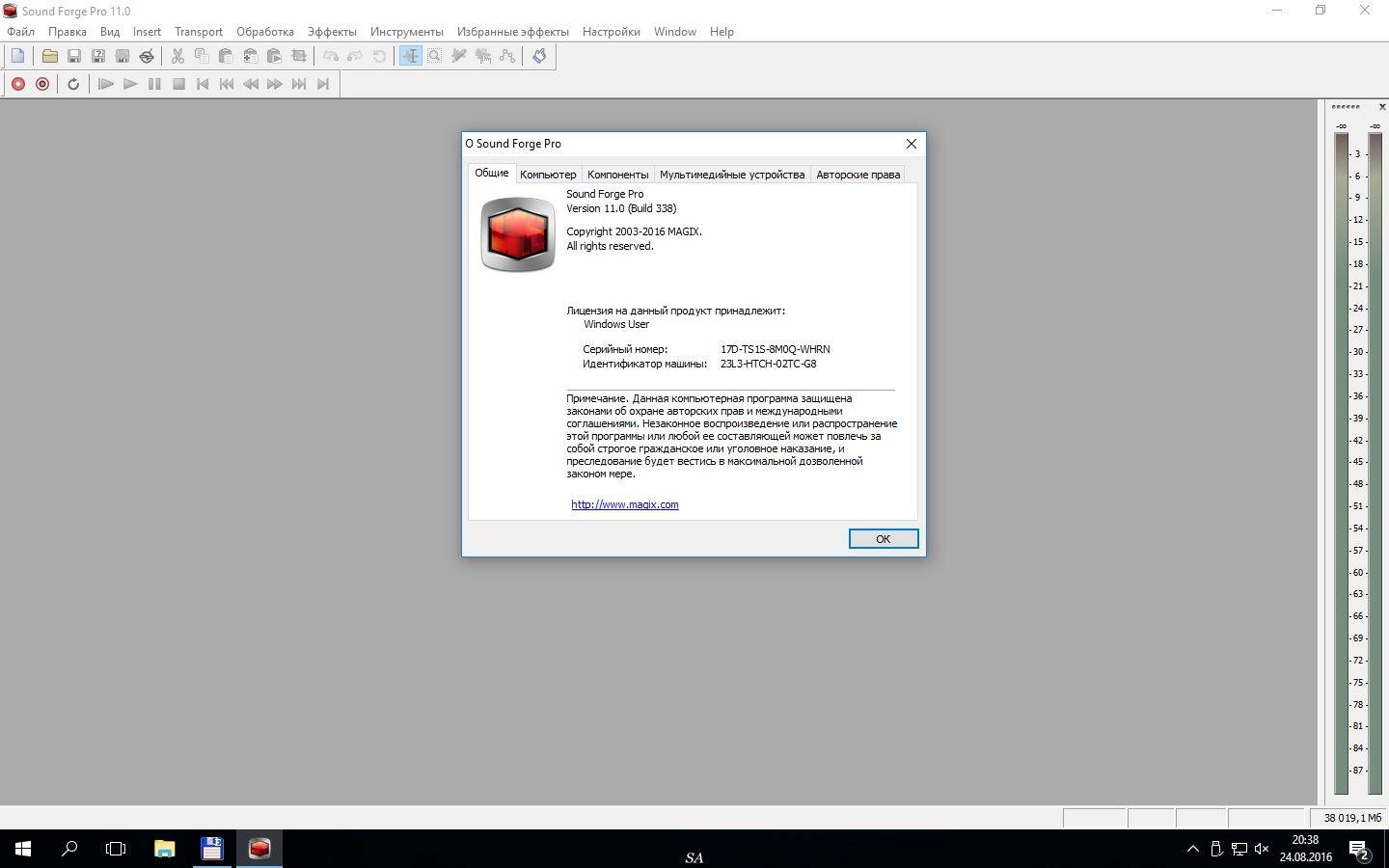Open the Избранные эффекты menu

click(513, 32)
